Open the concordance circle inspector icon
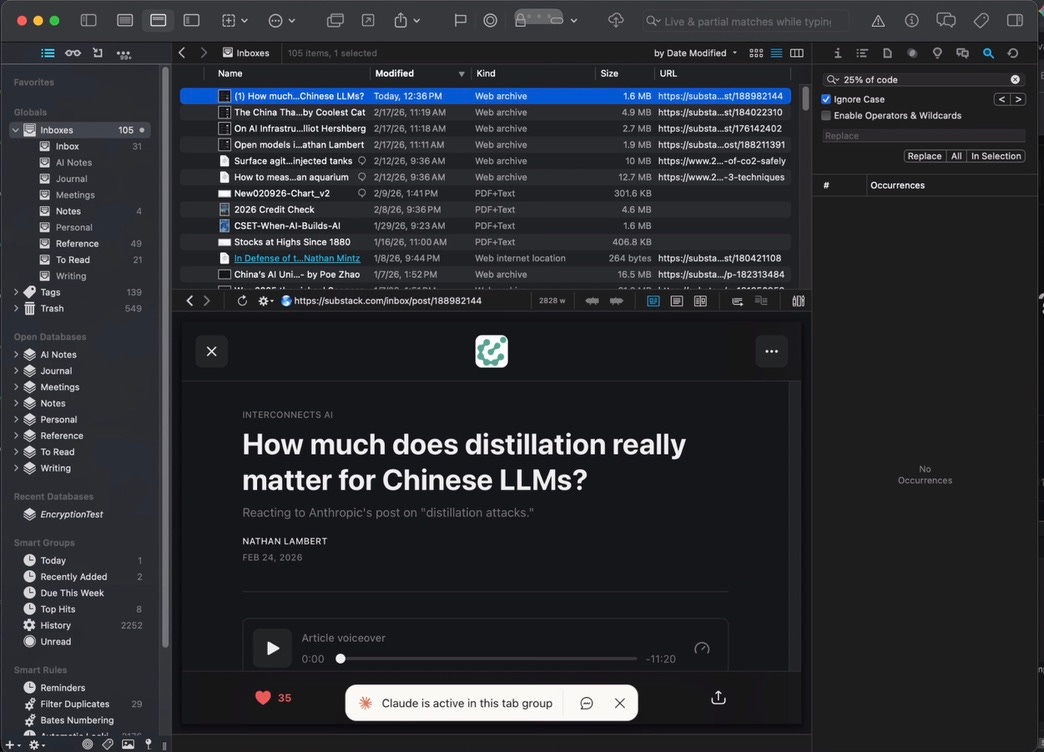The width and height of the screenshot is (1044, 752). 912,53
